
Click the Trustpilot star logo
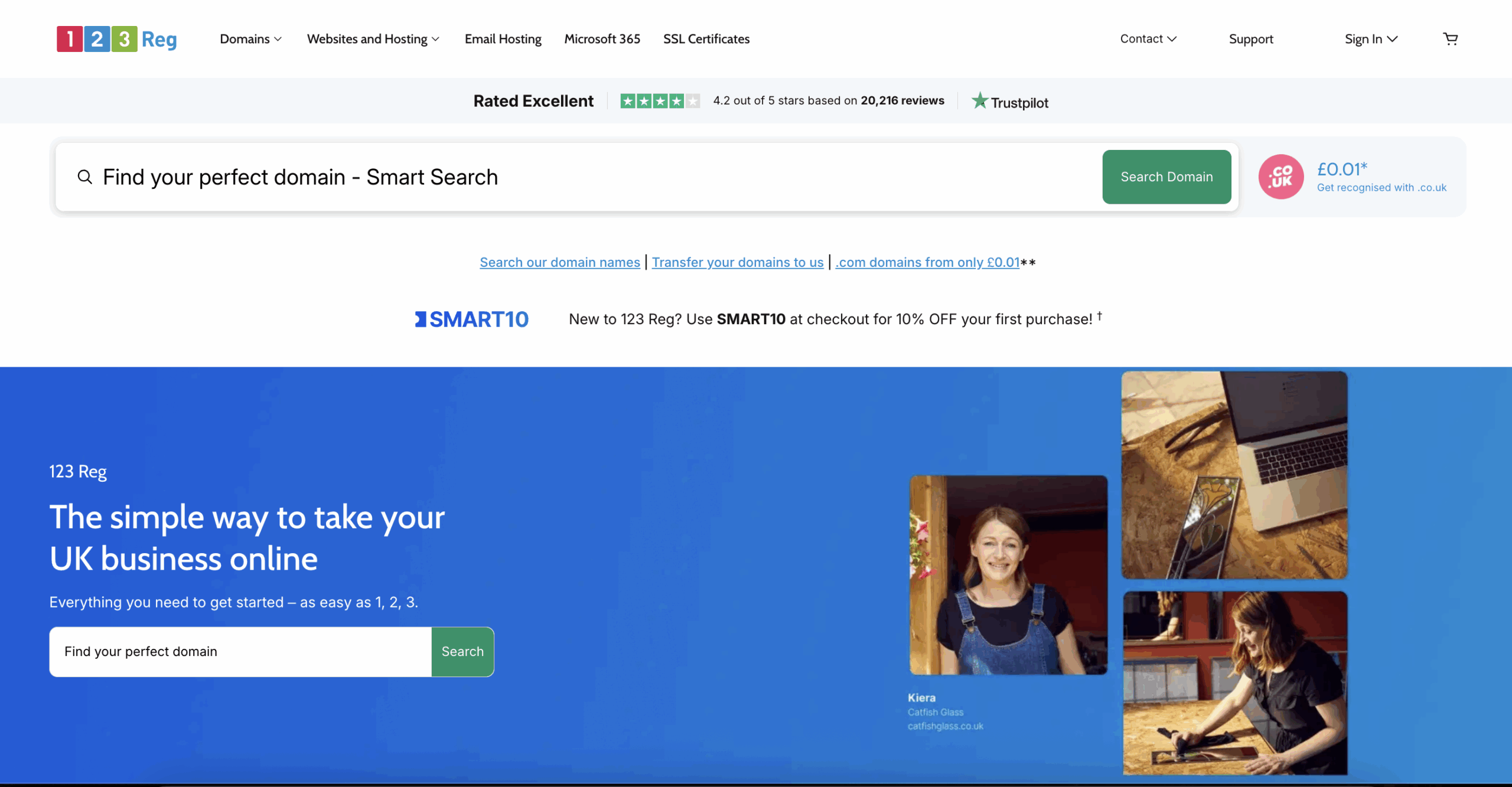[1010, 102]
